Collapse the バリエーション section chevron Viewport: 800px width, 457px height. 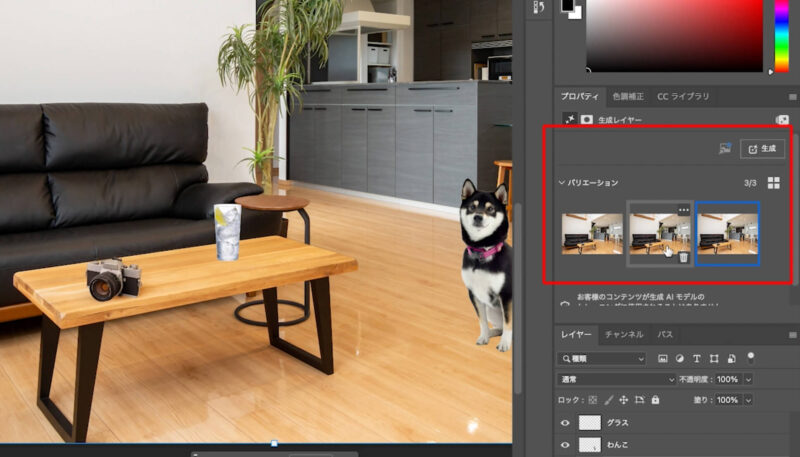coord(562,183)
